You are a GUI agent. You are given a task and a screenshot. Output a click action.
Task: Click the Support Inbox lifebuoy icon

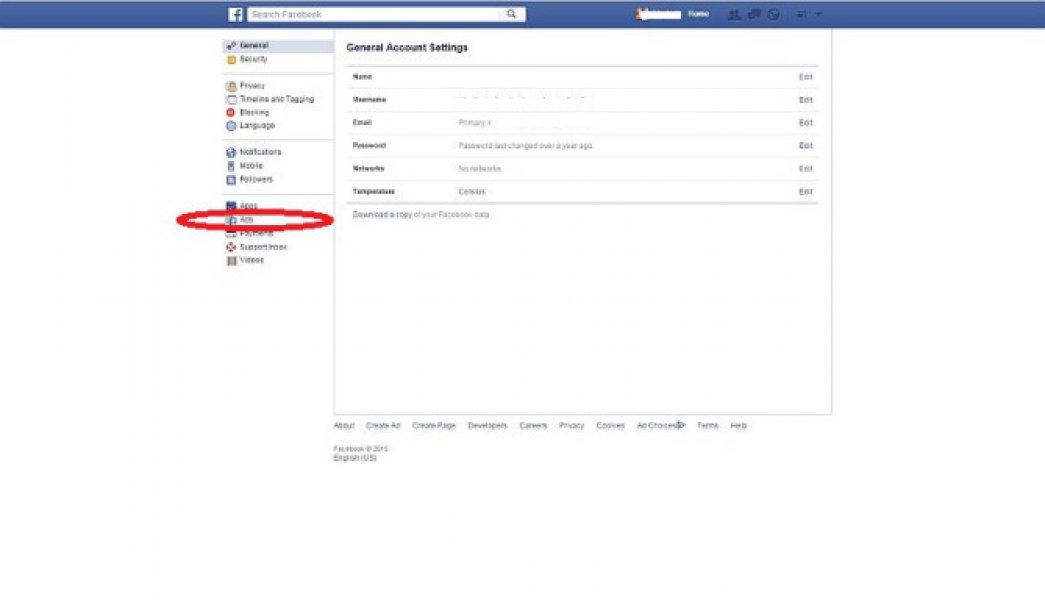(x=231, y=247)
